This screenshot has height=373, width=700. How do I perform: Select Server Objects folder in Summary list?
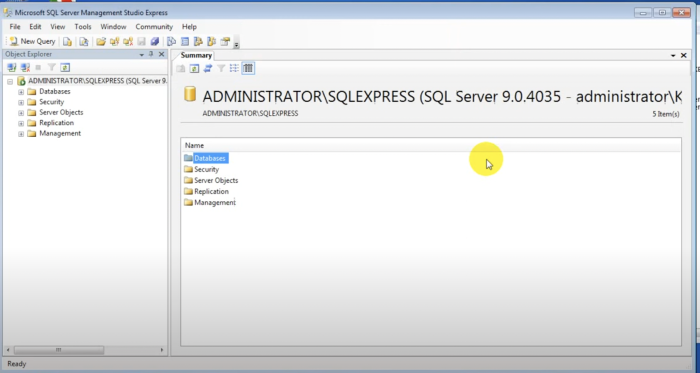(216, 181)
